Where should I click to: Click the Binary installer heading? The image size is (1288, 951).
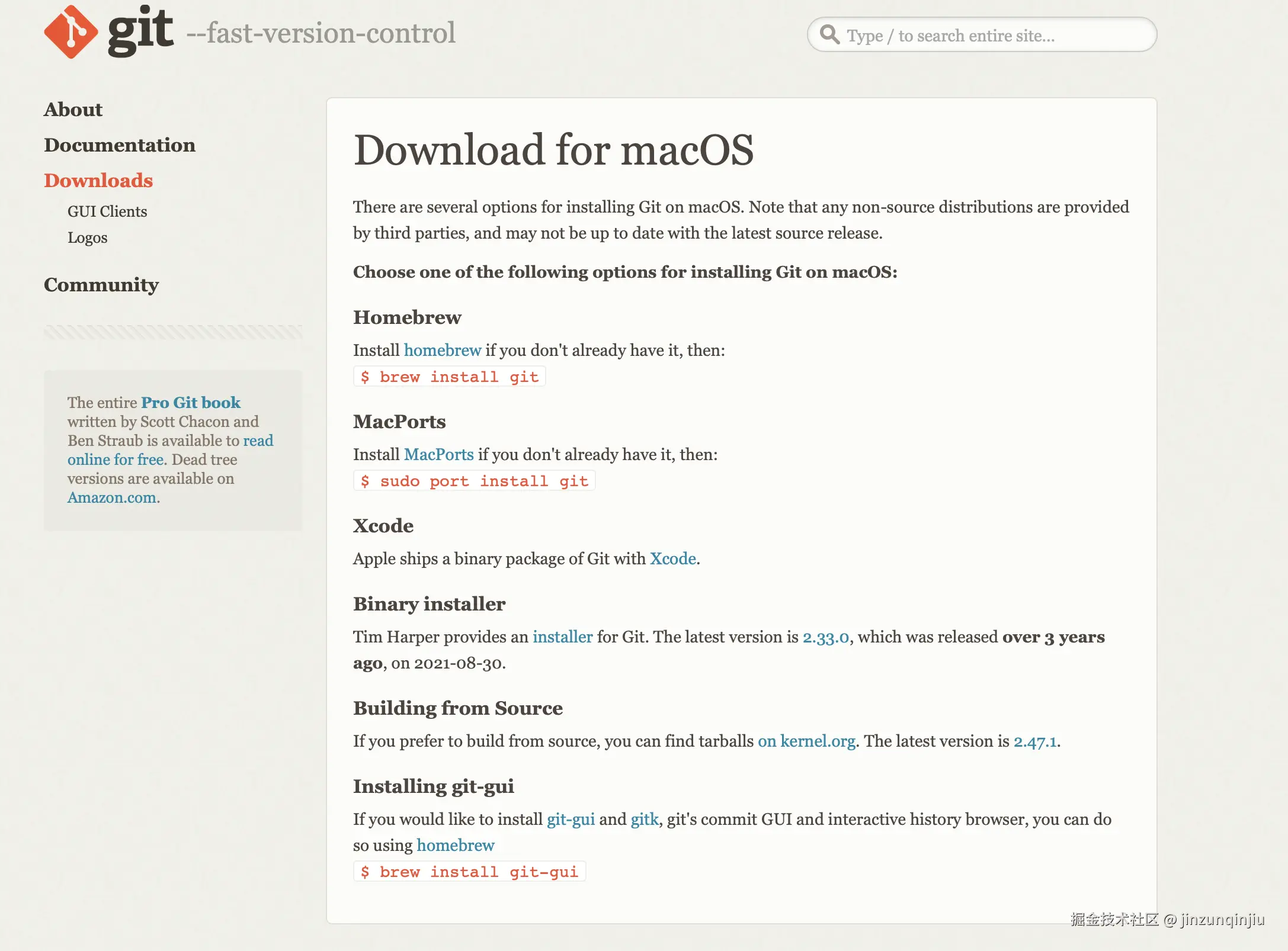point(430,604)
